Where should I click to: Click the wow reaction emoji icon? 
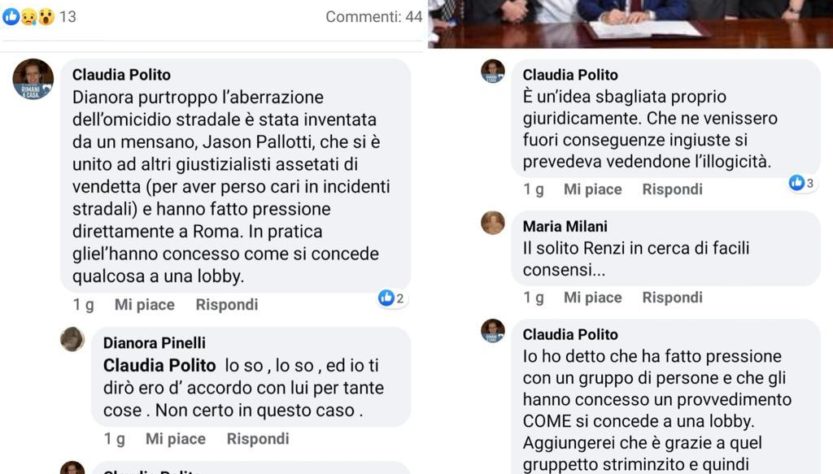pyautogui.click(x=46, y=17)
